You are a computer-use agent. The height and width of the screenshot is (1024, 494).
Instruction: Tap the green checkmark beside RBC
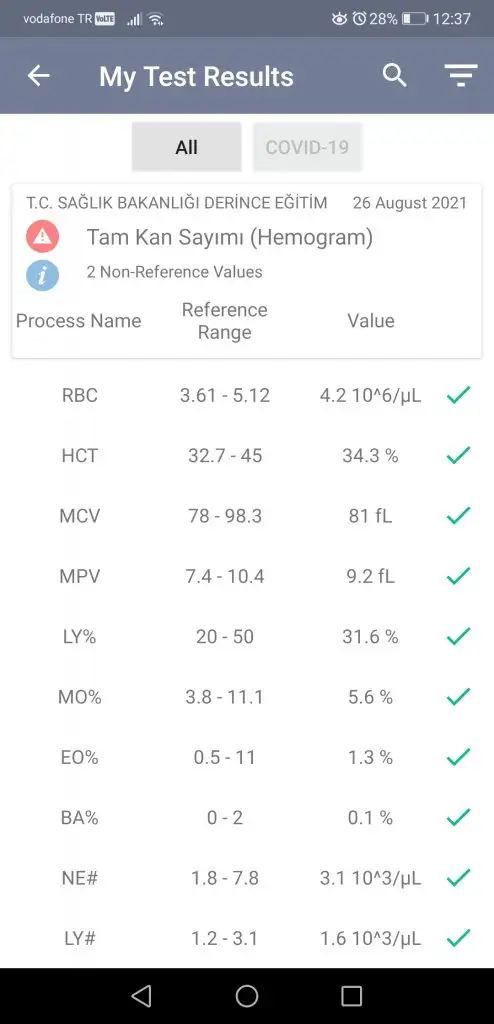458,394
